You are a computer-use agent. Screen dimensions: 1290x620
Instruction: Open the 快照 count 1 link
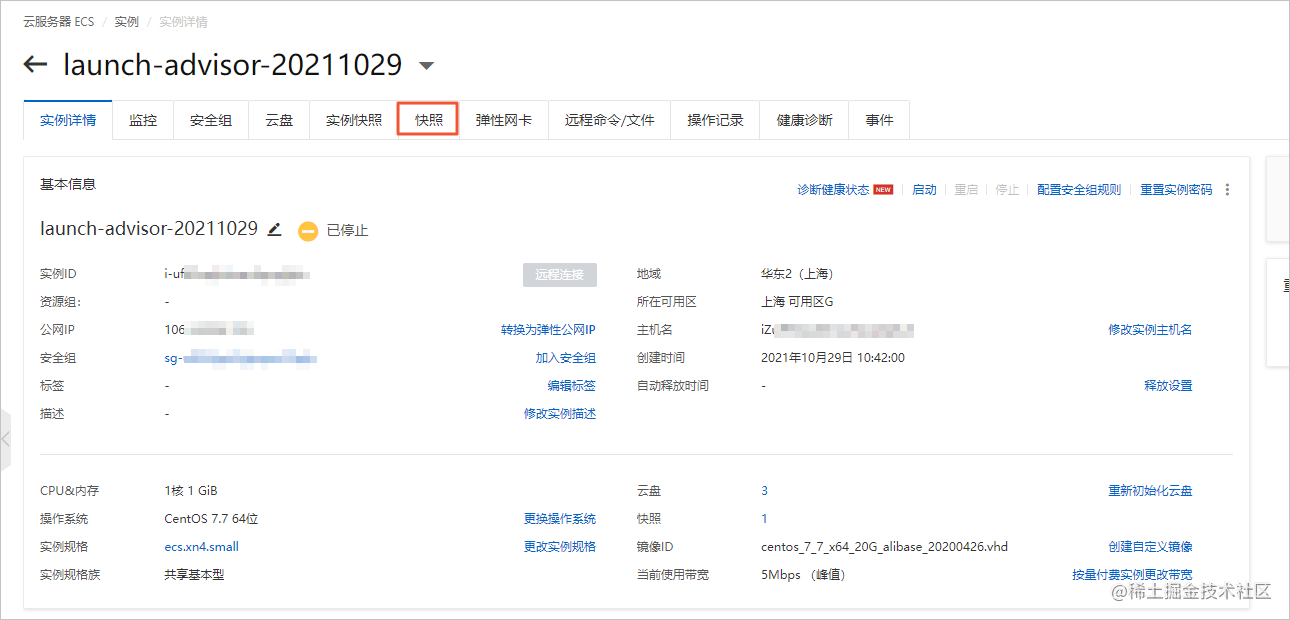pos(764,519)
